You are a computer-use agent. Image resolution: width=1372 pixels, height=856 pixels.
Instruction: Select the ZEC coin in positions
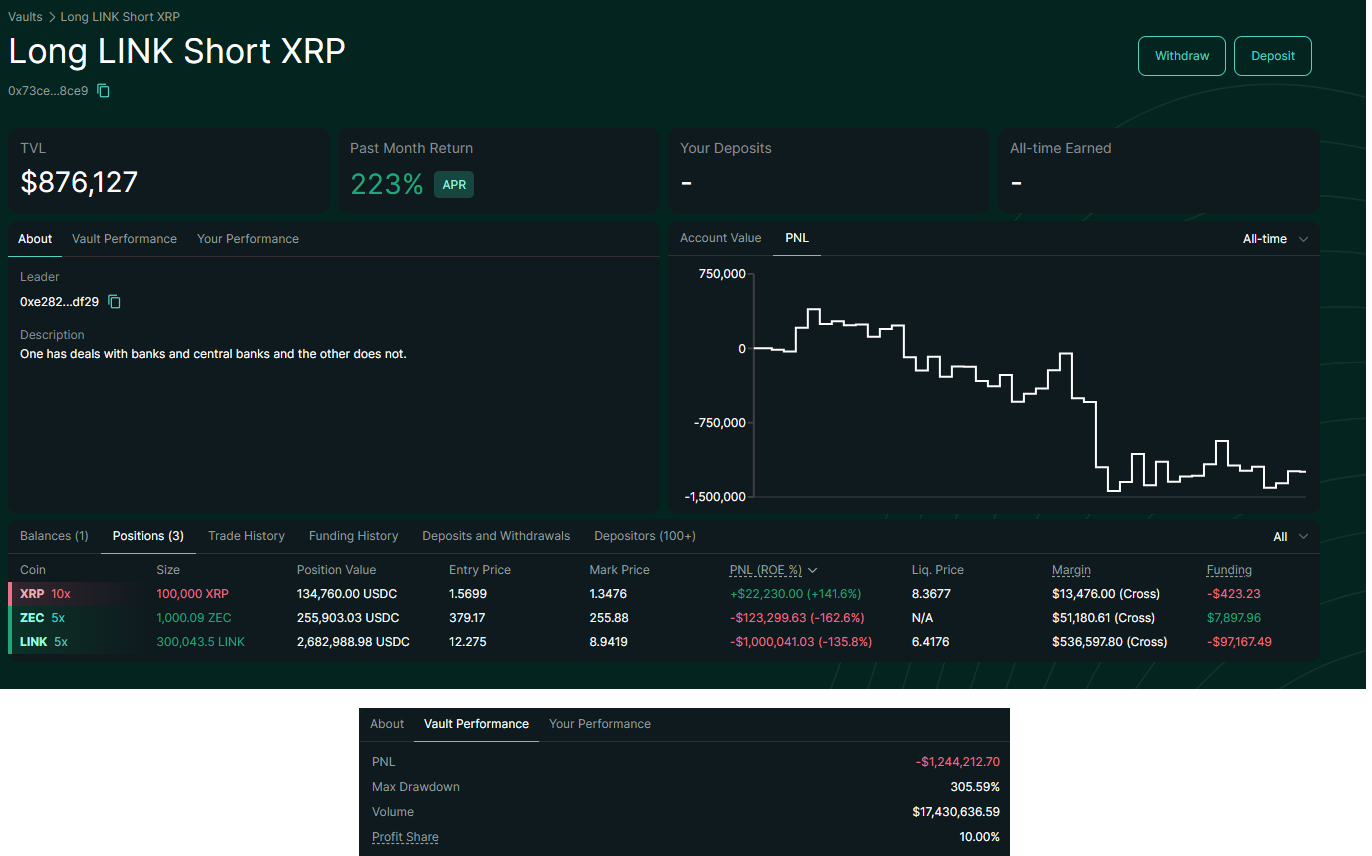tap(32, 618)
